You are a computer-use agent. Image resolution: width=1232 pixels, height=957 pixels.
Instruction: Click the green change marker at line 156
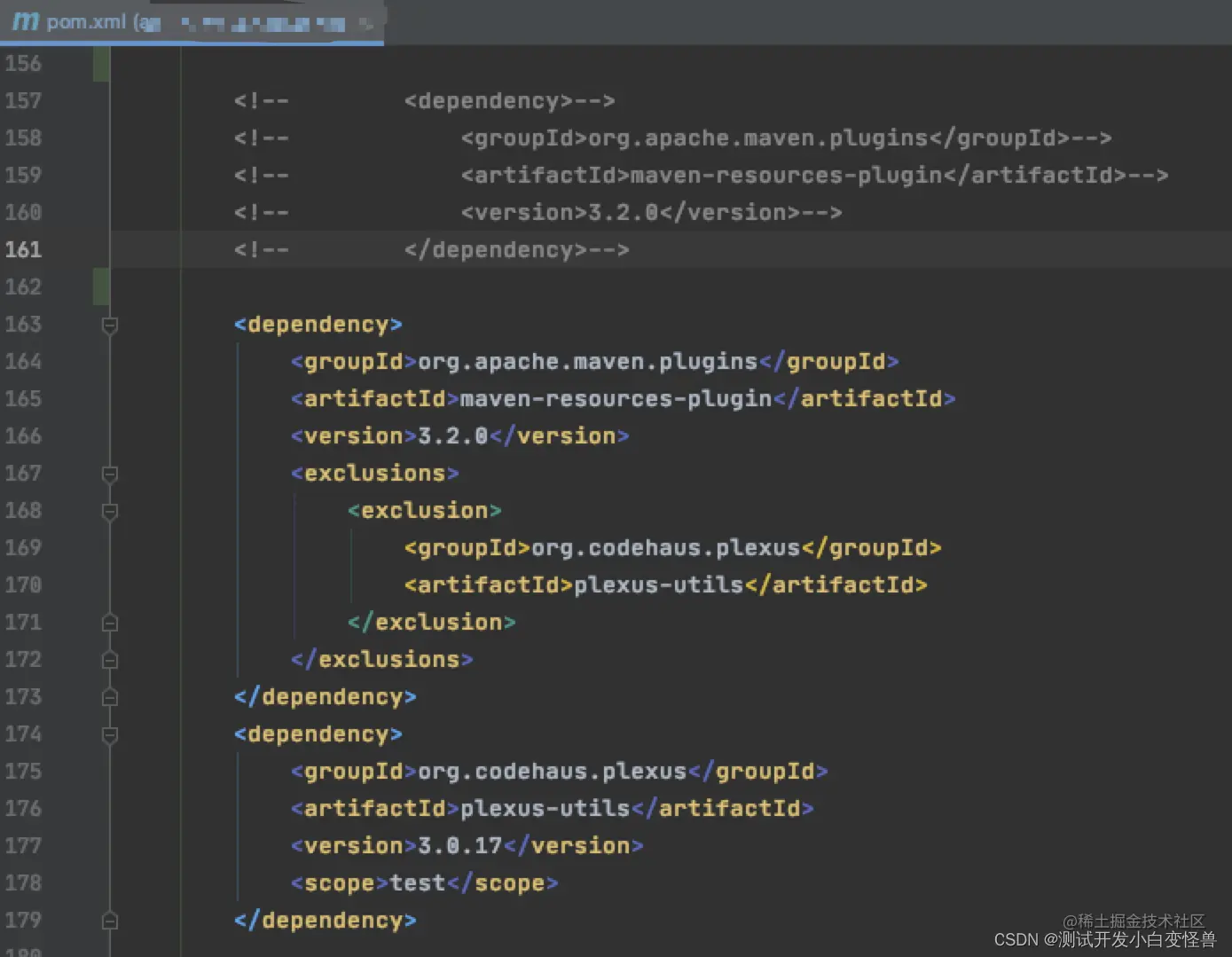point(101,64)
